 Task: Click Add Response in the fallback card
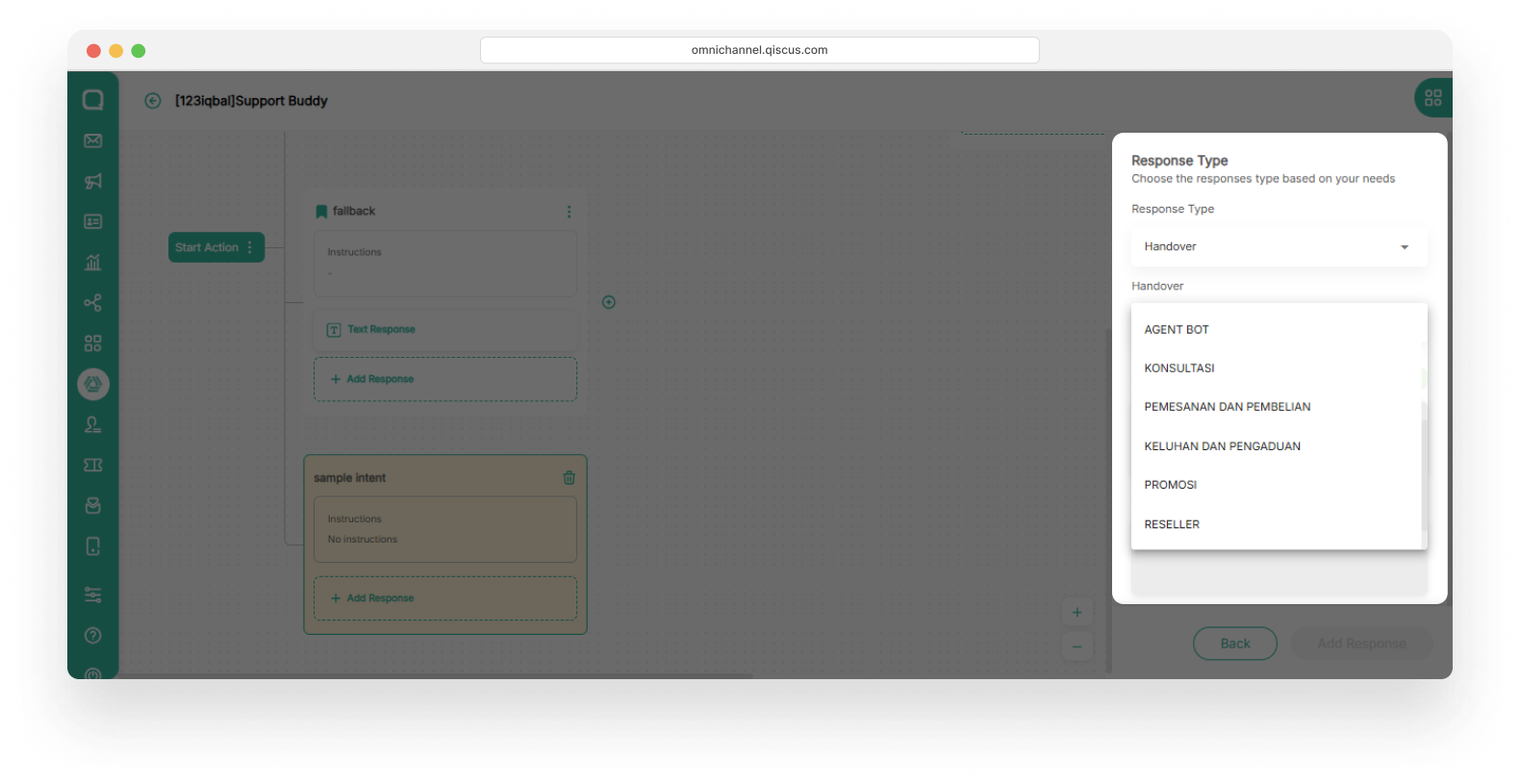pyautogui.click(x=445, y=379)
